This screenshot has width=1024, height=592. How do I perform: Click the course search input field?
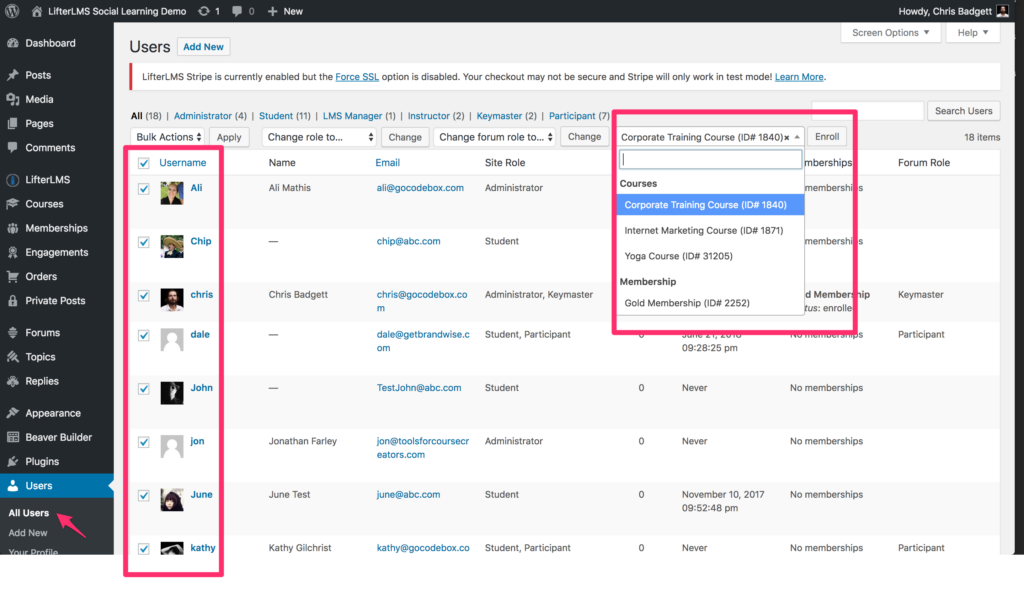click(710, 159)
